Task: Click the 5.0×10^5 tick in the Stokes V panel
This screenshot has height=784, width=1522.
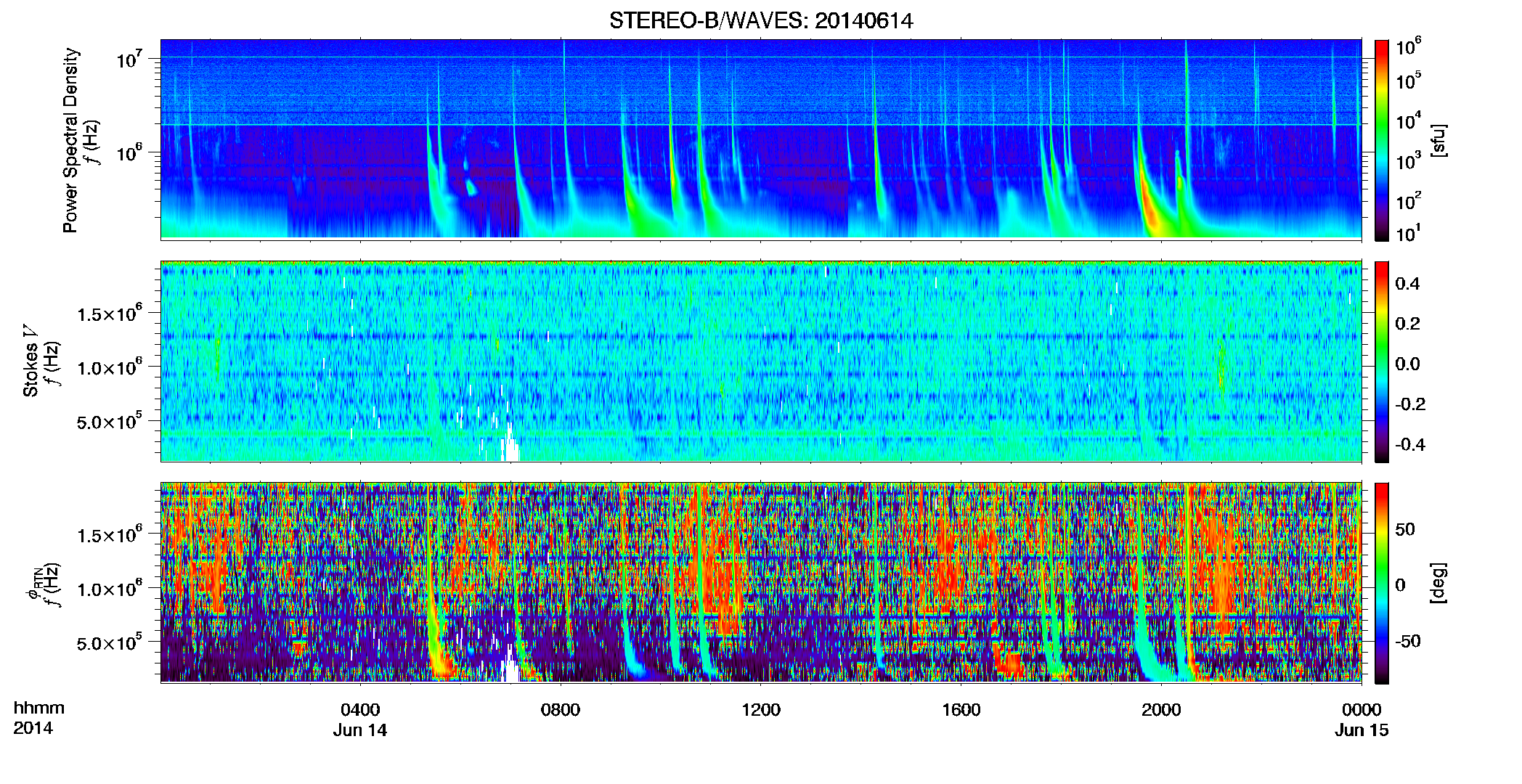Action: (109, 421)
